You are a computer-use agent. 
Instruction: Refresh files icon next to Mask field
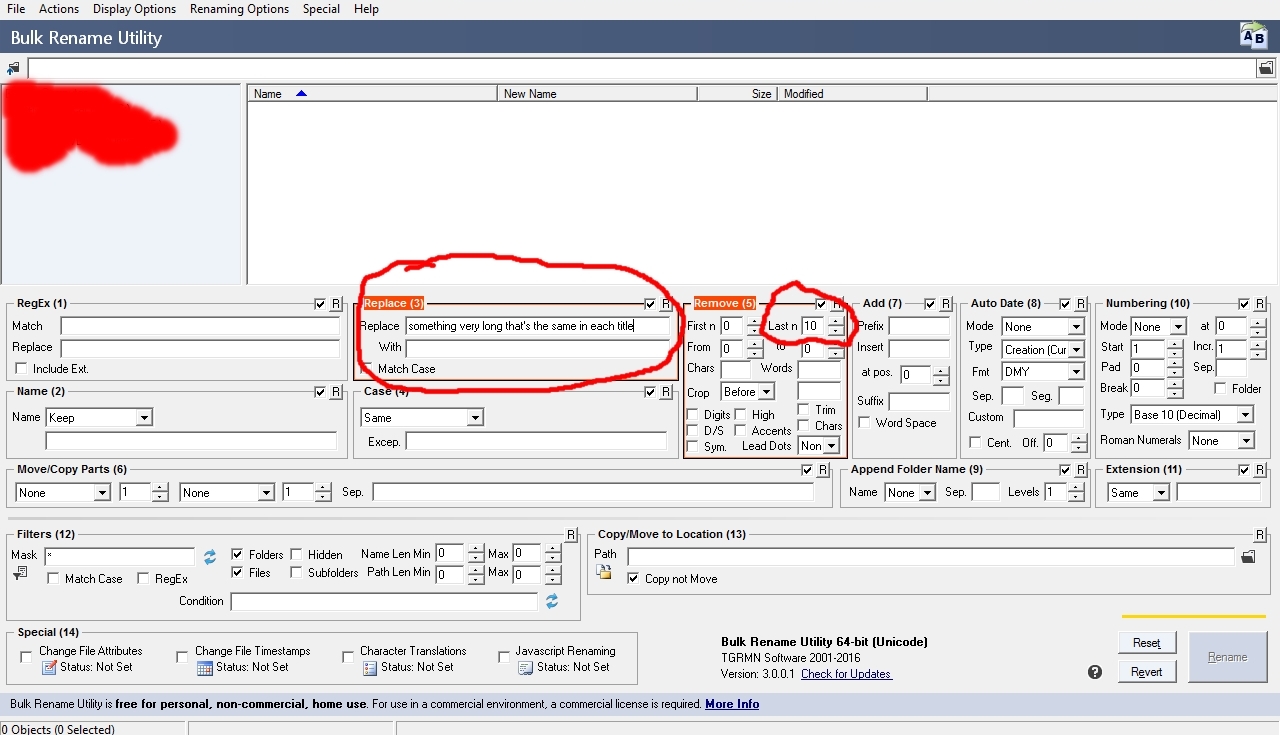[210, 556]
